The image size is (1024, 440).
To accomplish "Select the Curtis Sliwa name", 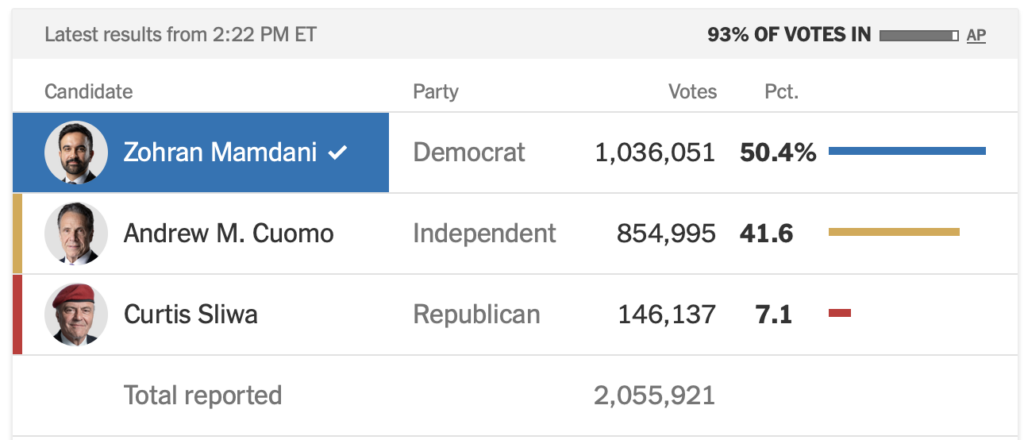I will [x=190, y=315].
